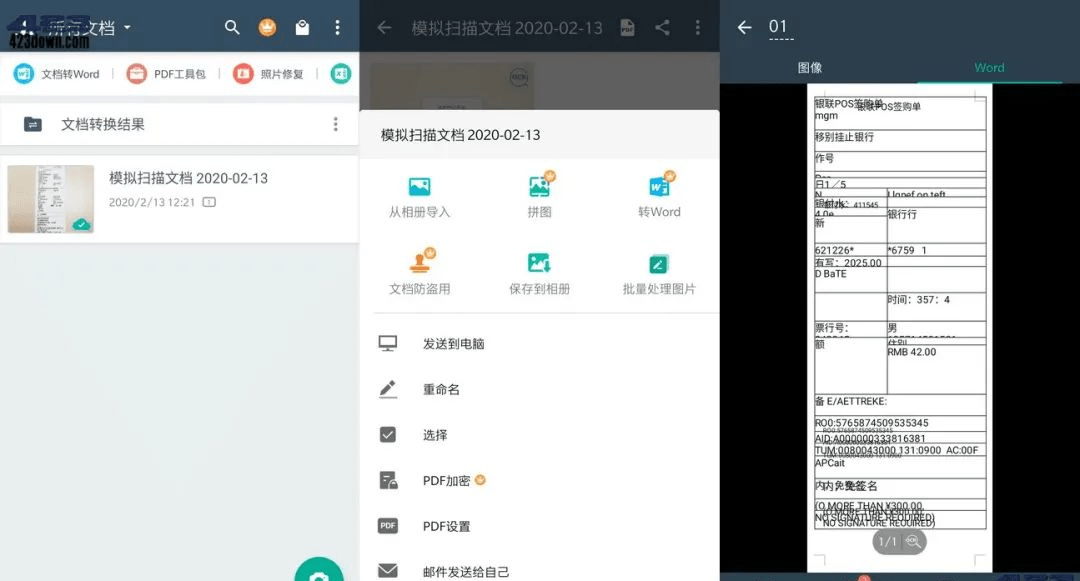Open options menu for 文档转换结果 folder
Image resolution: width=1080 pixels, height=581 pixels.
(335, 124)
